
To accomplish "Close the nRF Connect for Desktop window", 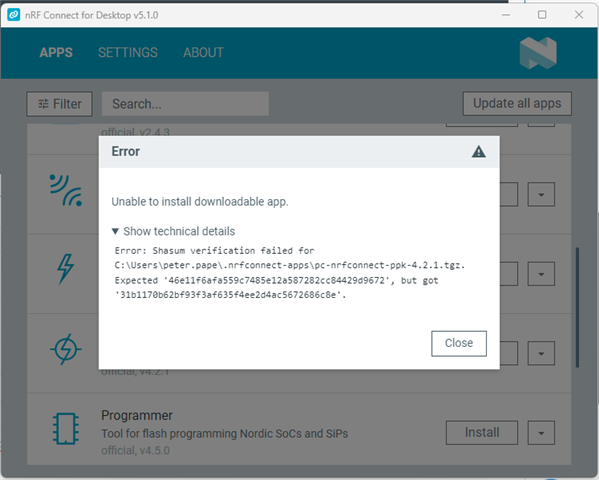I will pyautogui.click(x=579, y=15).
